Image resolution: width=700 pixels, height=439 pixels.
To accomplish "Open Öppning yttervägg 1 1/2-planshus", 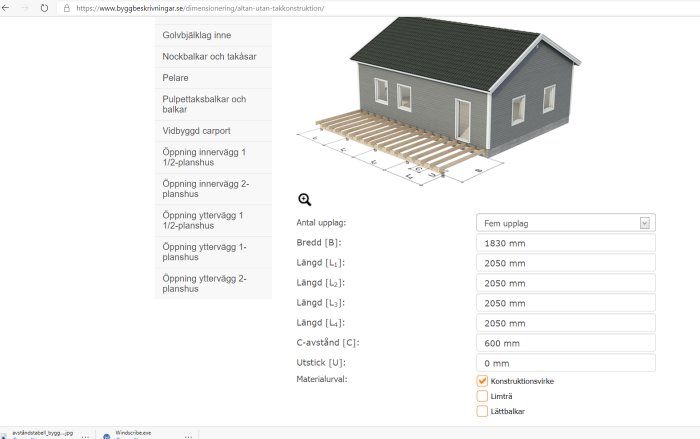I will (213, 221).
